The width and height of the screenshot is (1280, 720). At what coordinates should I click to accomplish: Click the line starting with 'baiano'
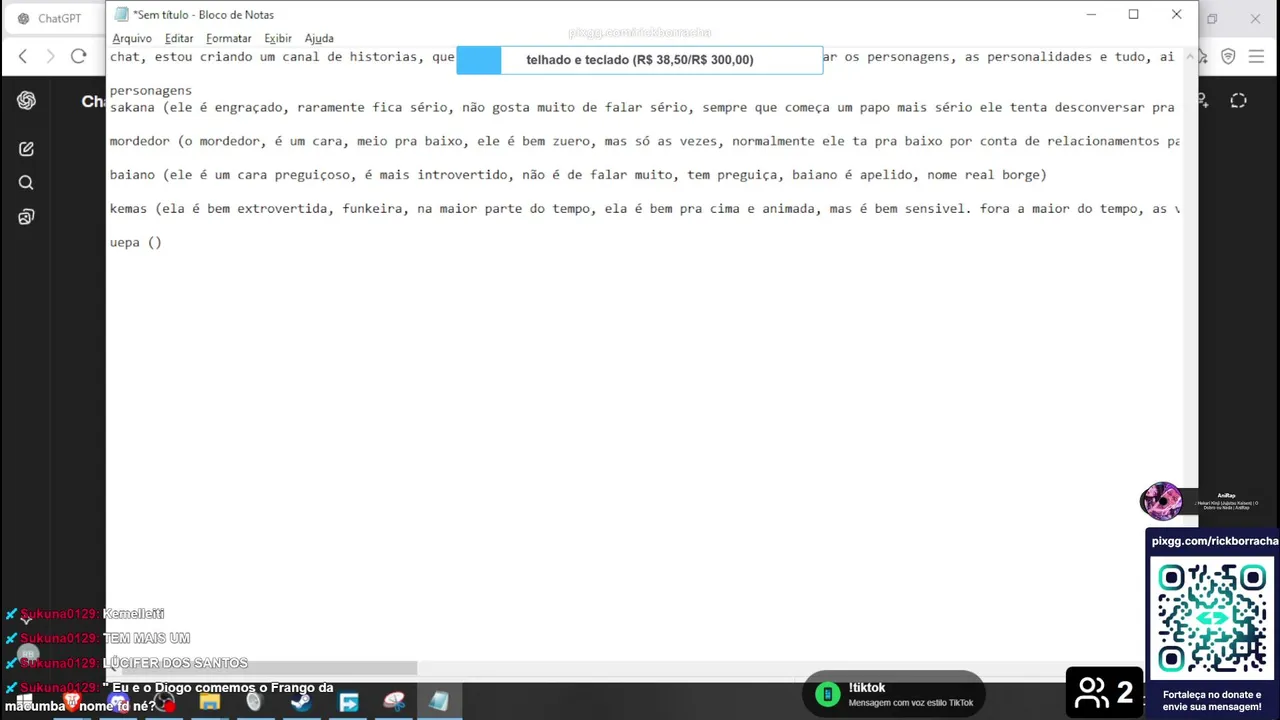(x=578, y=175)
